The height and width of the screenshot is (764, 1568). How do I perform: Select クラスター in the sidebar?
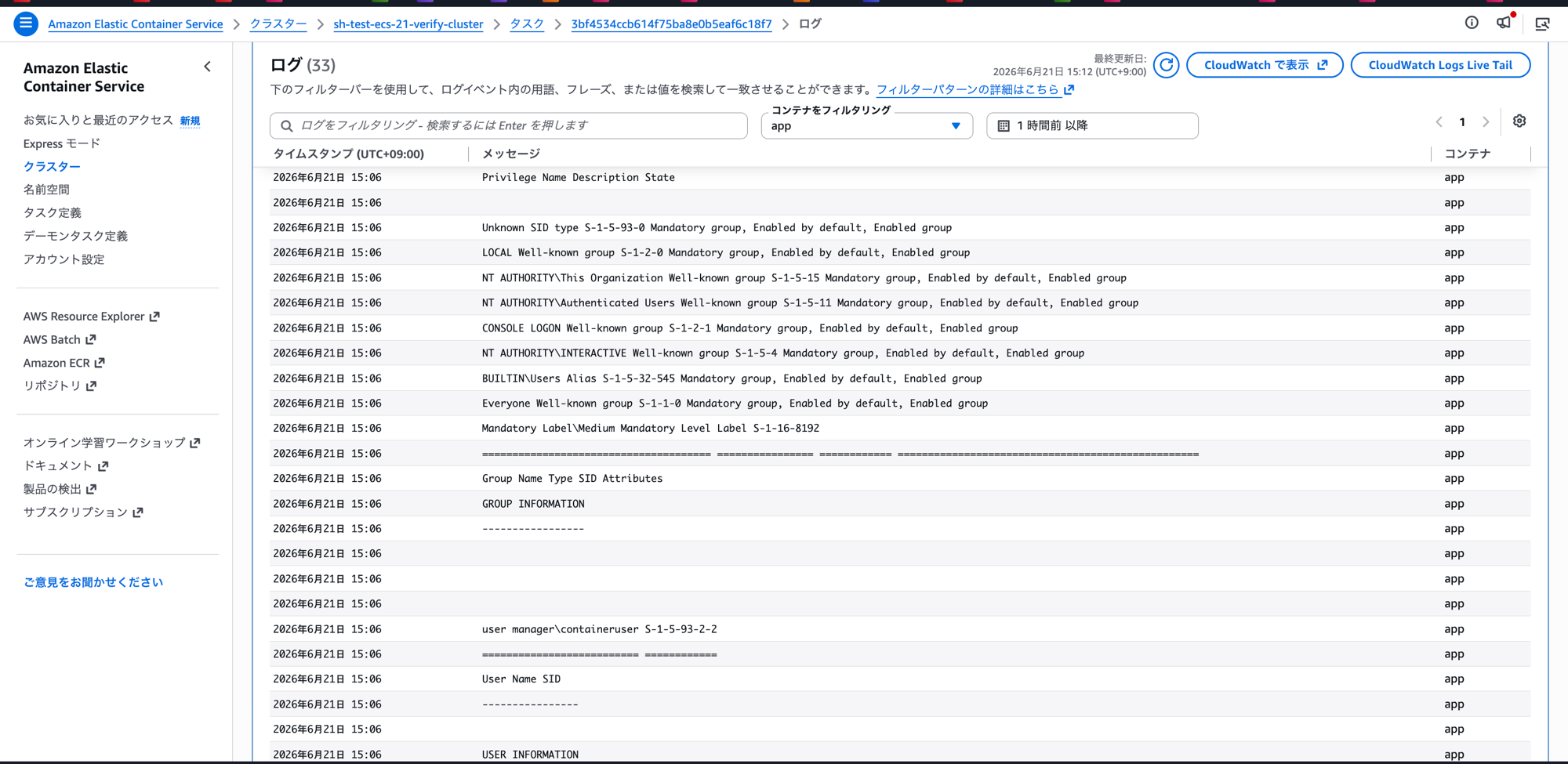(52, 166)
